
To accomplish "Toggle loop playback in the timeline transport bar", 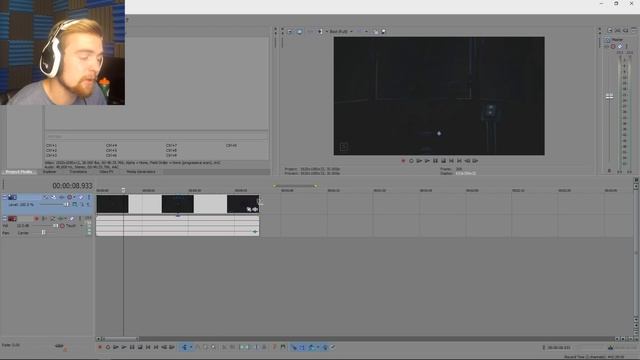I will (x=108, y=347).
